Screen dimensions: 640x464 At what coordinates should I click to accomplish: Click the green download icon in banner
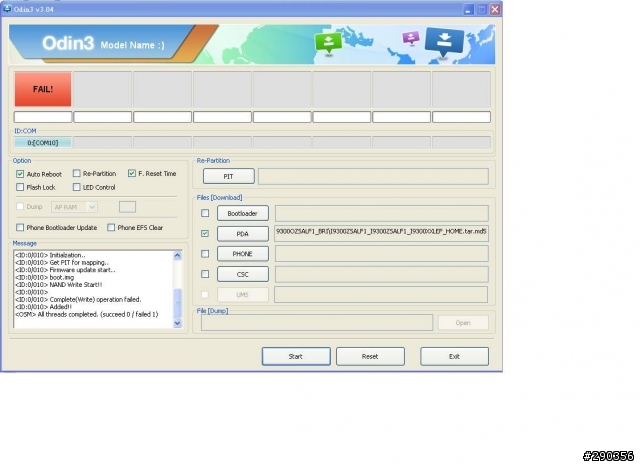328,42
